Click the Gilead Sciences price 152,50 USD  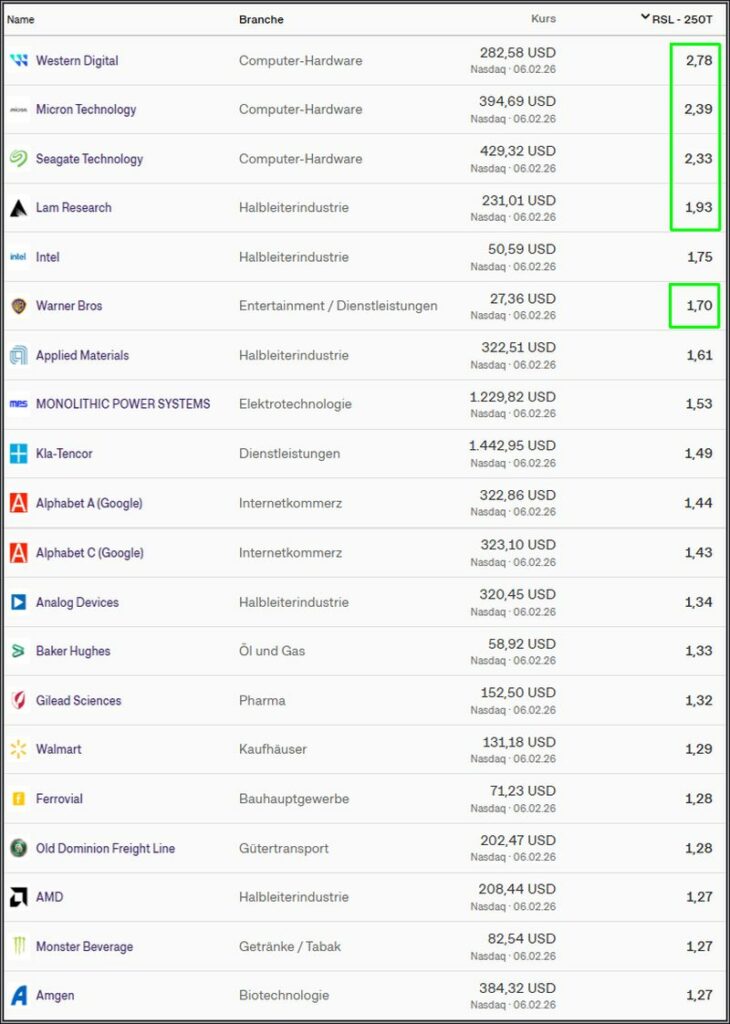(517, 693)
